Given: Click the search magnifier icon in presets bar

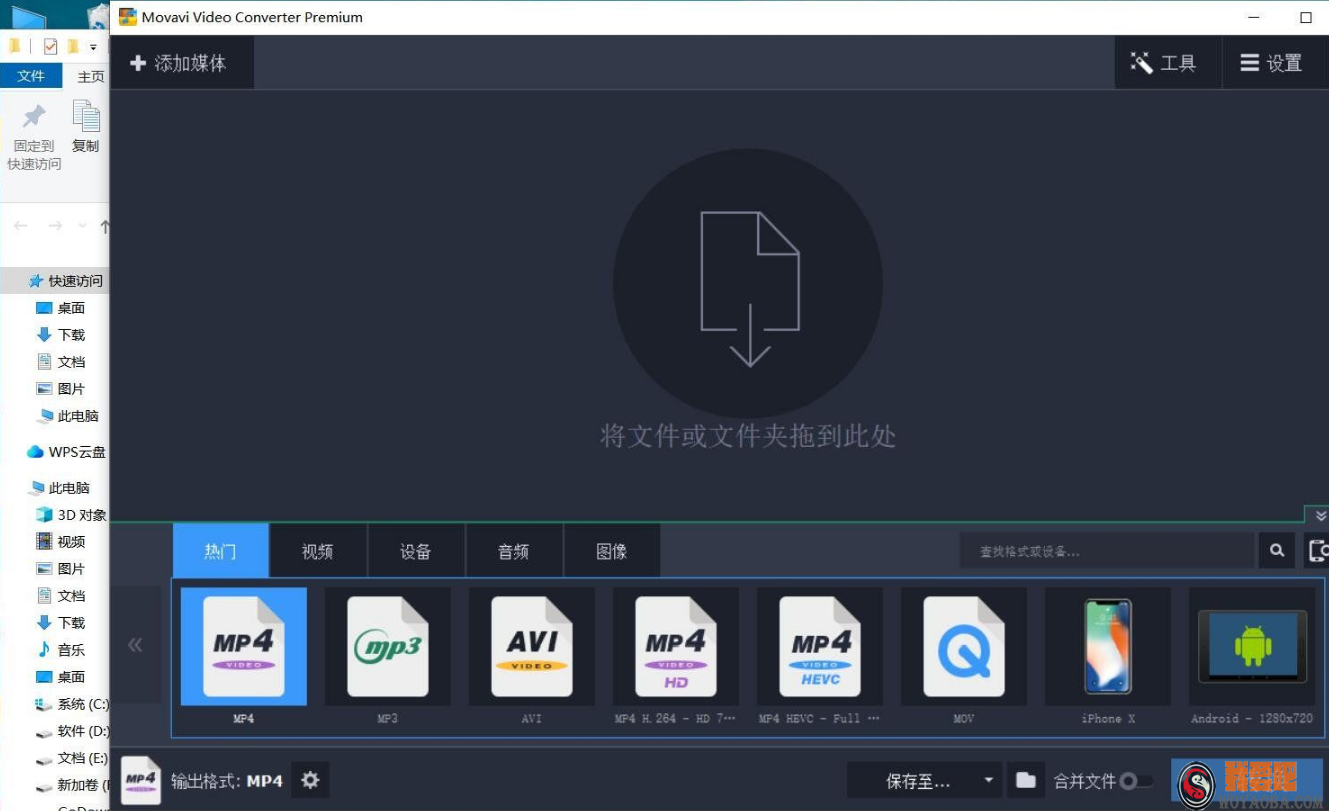Looking at the screenshot, I should click(x=1276, y=550).
